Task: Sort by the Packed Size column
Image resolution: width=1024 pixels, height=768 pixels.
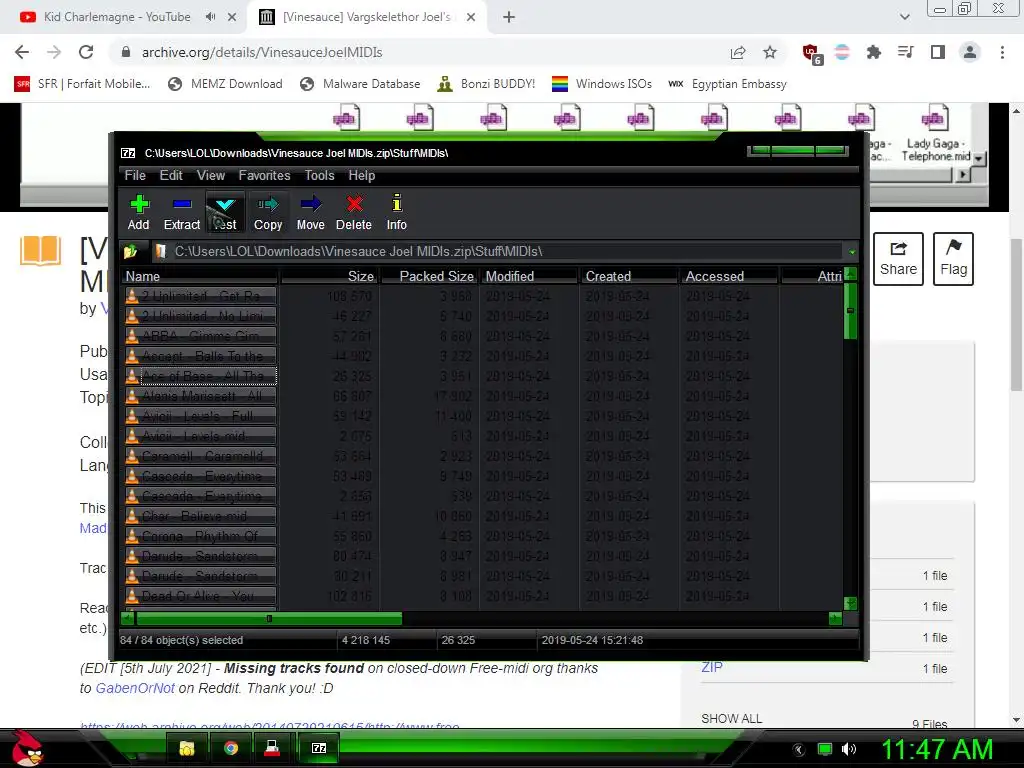Action: (x=429, y=276)
